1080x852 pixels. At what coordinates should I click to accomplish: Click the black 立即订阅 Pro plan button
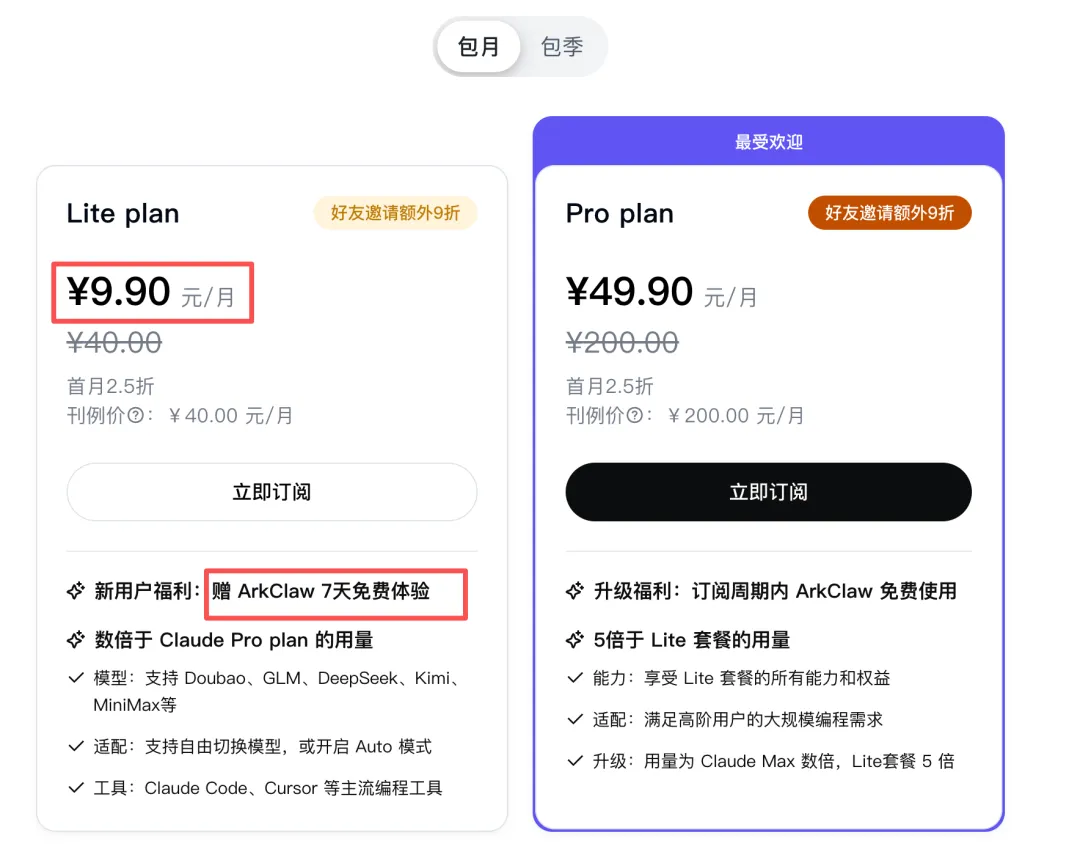[768, 492]
